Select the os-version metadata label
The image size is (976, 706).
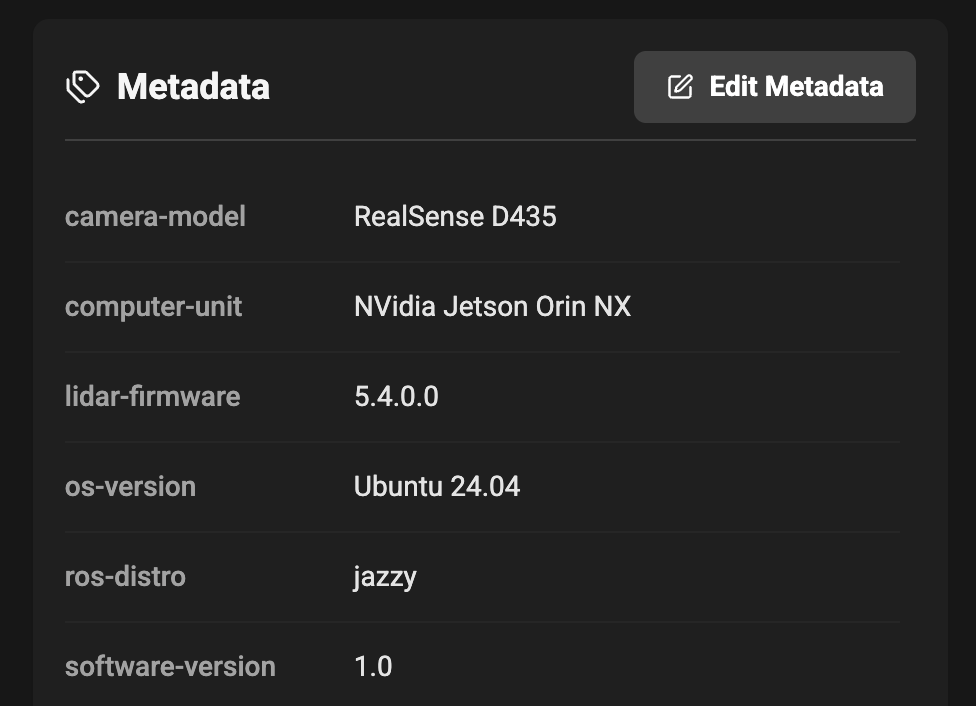tap(130, 486)
